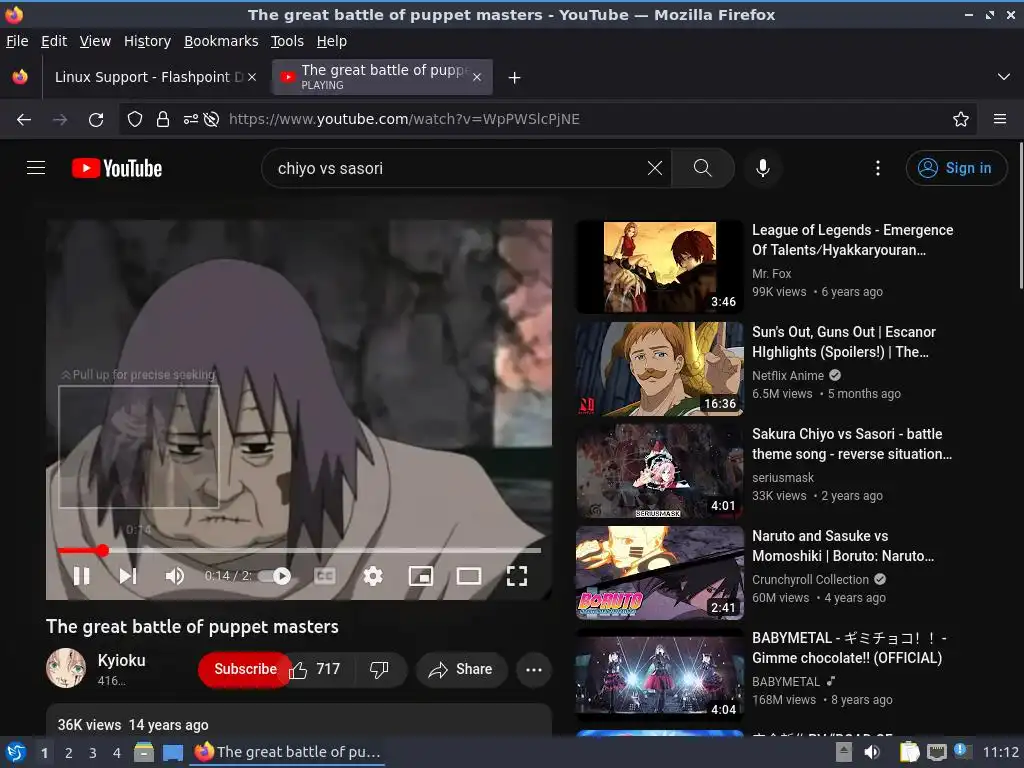Mute the video volume
Image resolution: width=1024 pixels, height=768 pixels.
point(174,576)
